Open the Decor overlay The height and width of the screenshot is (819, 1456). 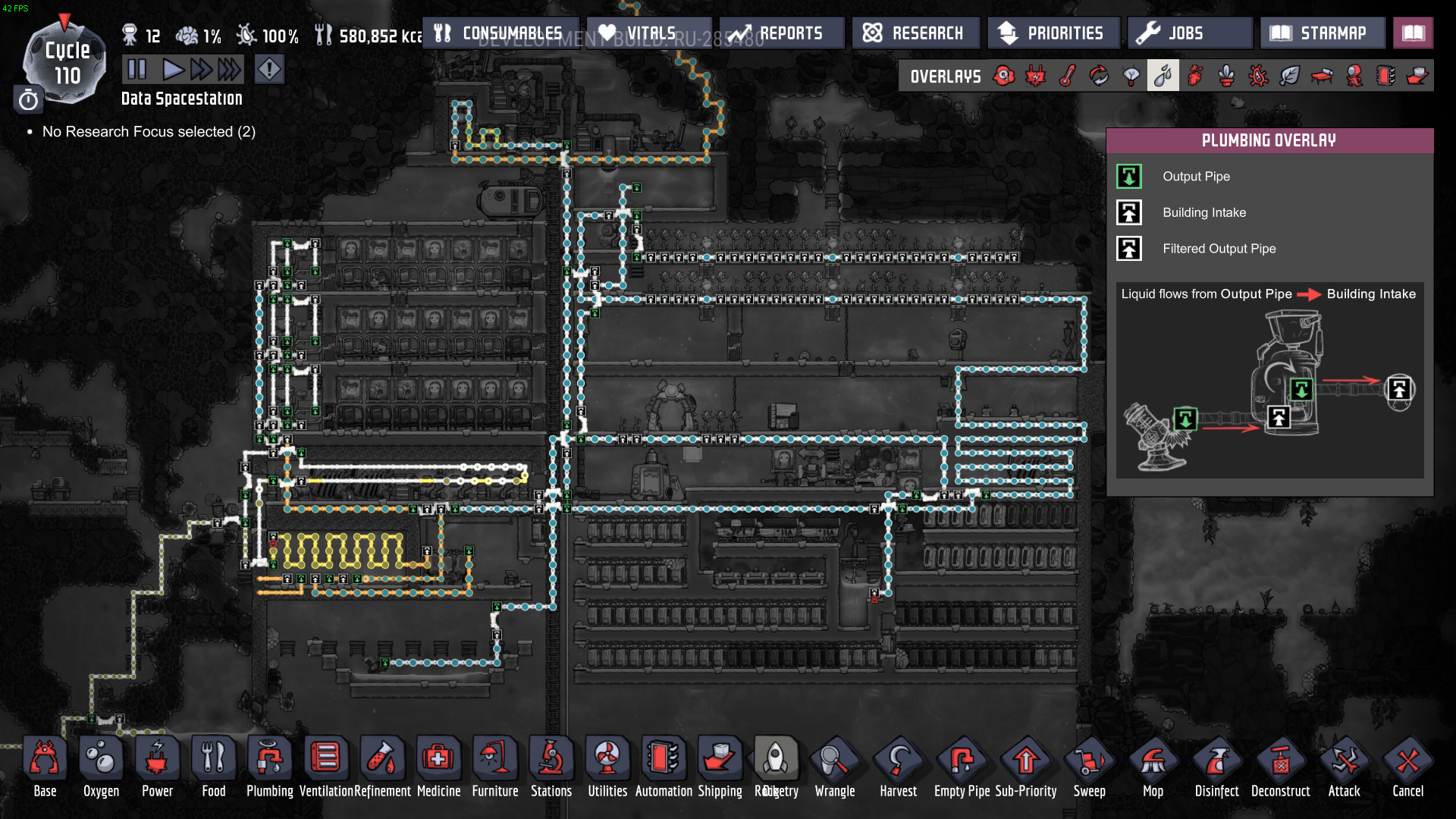(1226, 76)
